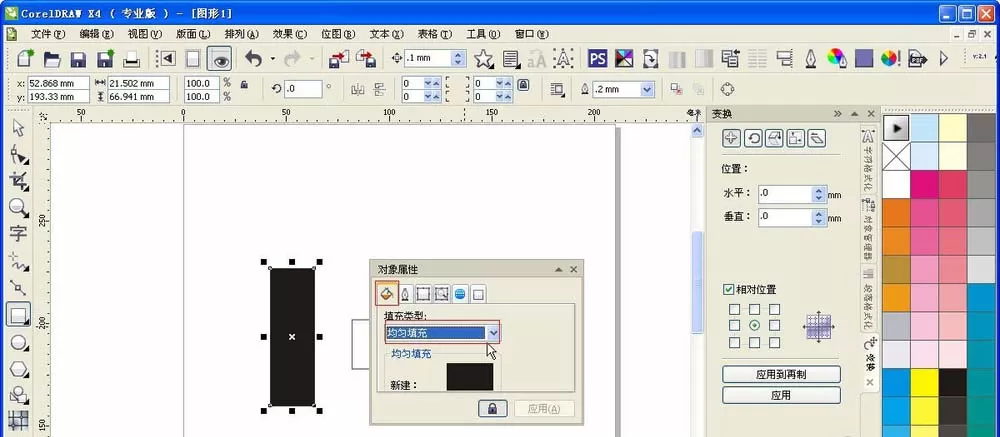Create a new document from the toolbar

(26, 59)
